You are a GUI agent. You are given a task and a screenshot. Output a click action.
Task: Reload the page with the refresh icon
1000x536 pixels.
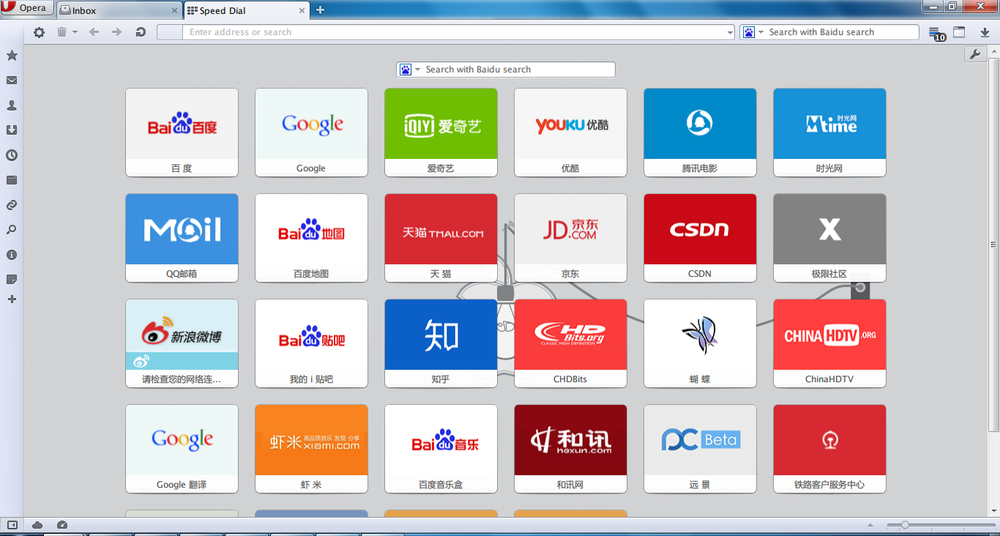pyautogui.click(x=140, y=32)
